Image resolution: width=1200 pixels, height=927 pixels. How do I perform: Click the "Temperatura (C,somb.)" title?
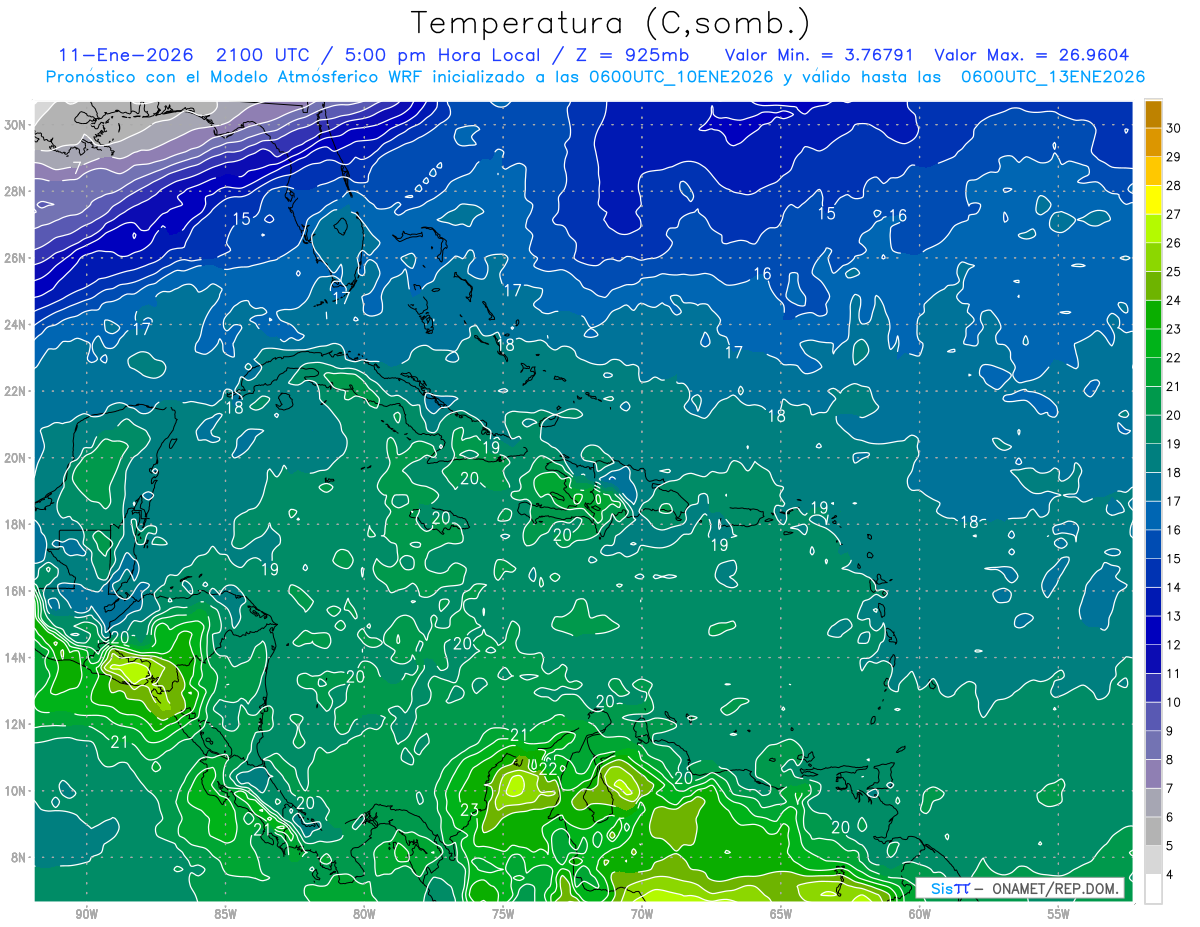pos(610,23)
